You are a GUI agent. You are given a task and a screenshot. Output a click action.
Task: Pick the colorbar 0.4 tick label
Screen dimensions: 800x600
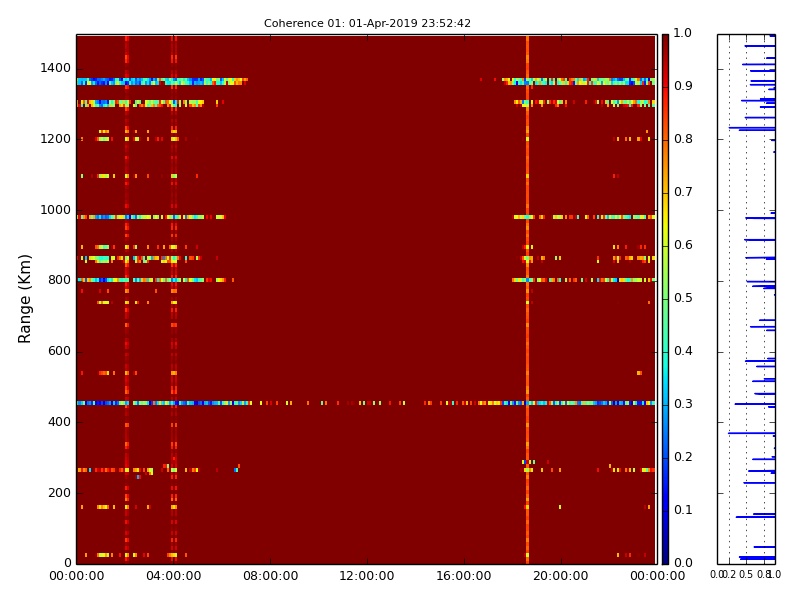683,351
